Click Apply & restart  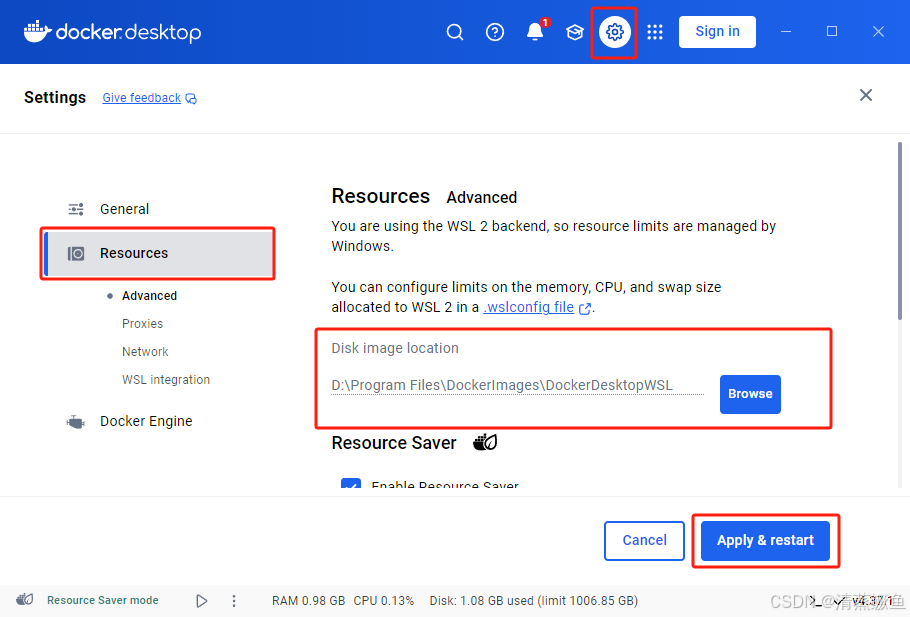tap(765, 540)
